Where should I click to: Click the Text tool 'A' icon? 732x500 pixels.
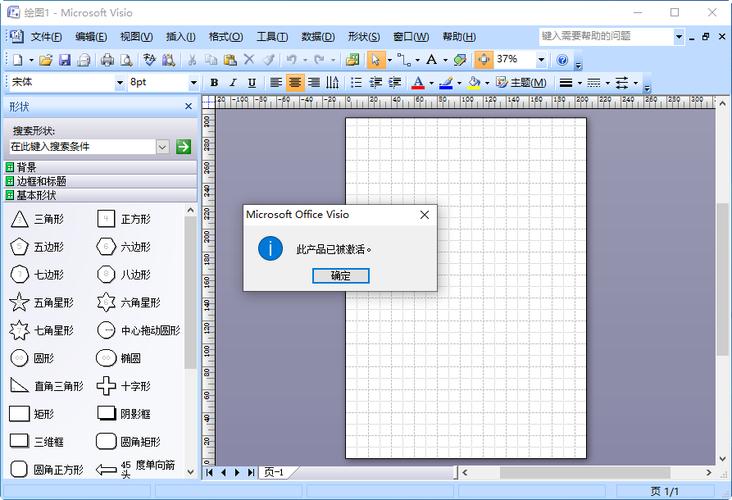click(431, 60)
